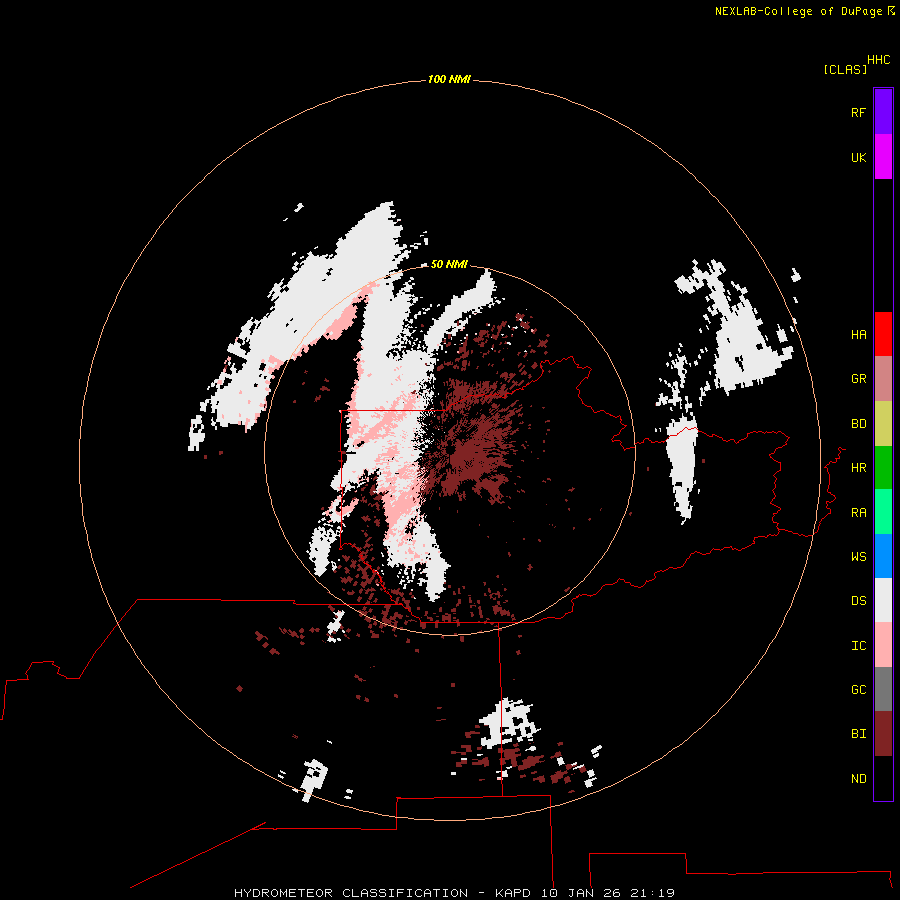The height and width of the screenshot is (900, 900).
Task: Click the UK legend label
Action: point(858,157)
